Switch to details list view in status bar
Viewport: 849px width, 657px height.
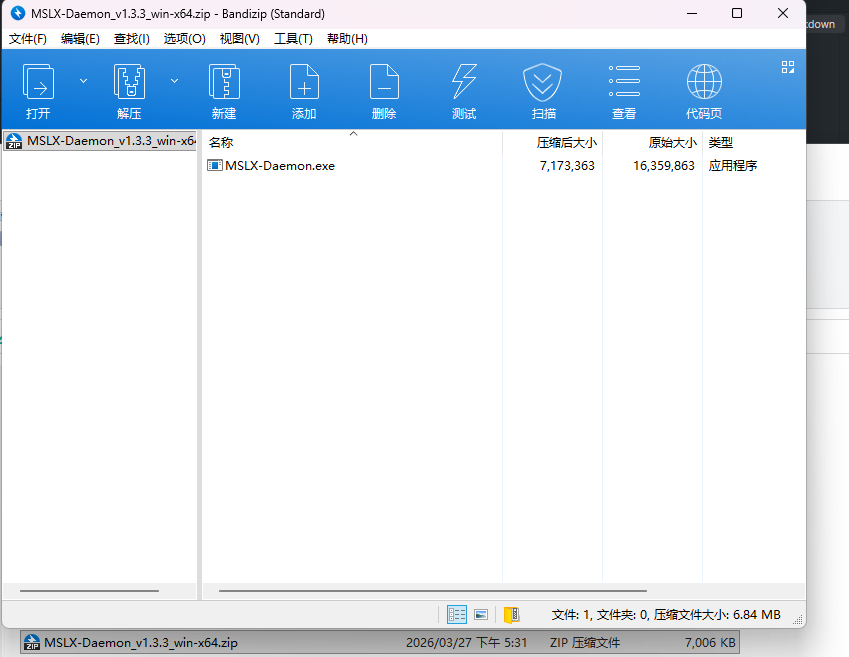[x=456, y=615]
